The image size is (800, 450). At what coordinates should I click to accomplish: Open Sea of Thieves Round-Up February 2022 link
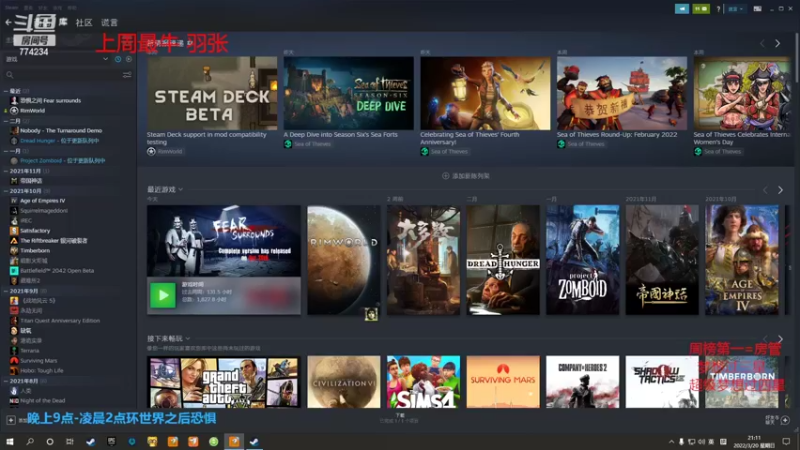point(617,135)
